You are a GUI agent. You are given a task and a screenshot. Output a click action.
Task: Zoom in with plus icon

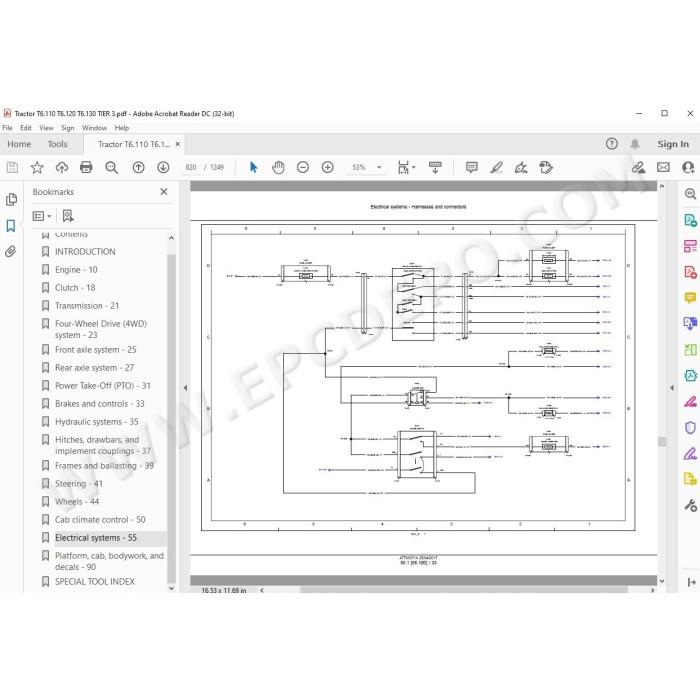pyautogui.click(x=328, y=167)
